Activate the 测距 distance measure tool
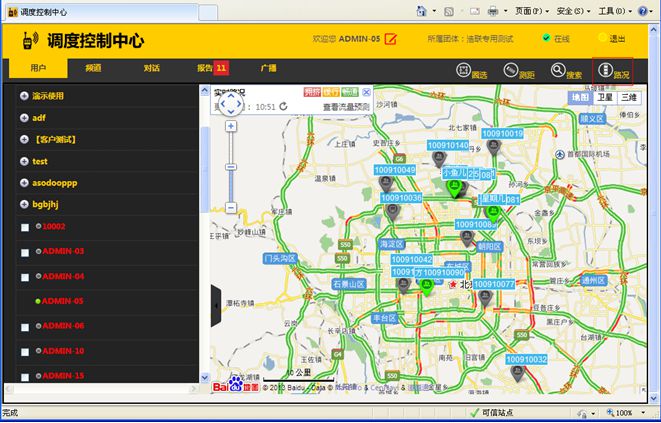 click(511, 70)
